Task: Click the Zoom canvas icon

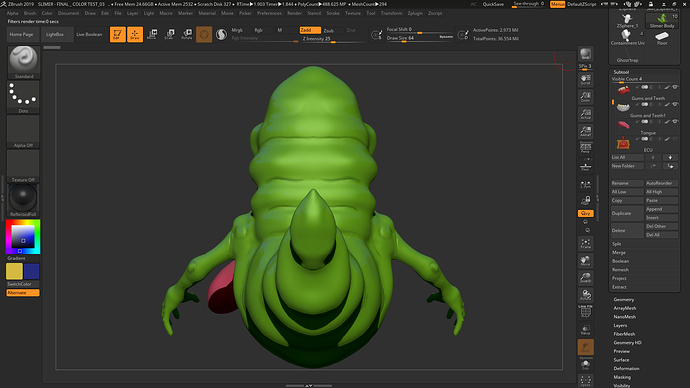Action: tap(585, 96)
